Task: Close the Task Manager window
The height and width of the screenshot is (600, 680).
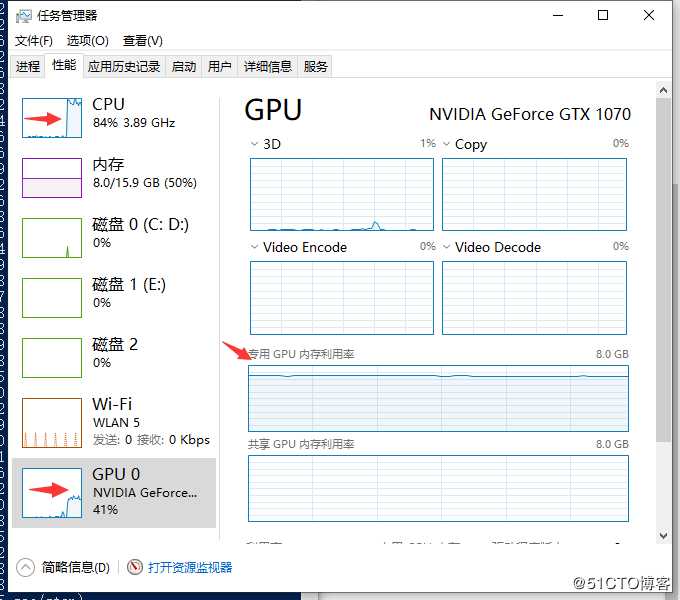Action: (649, 16)
